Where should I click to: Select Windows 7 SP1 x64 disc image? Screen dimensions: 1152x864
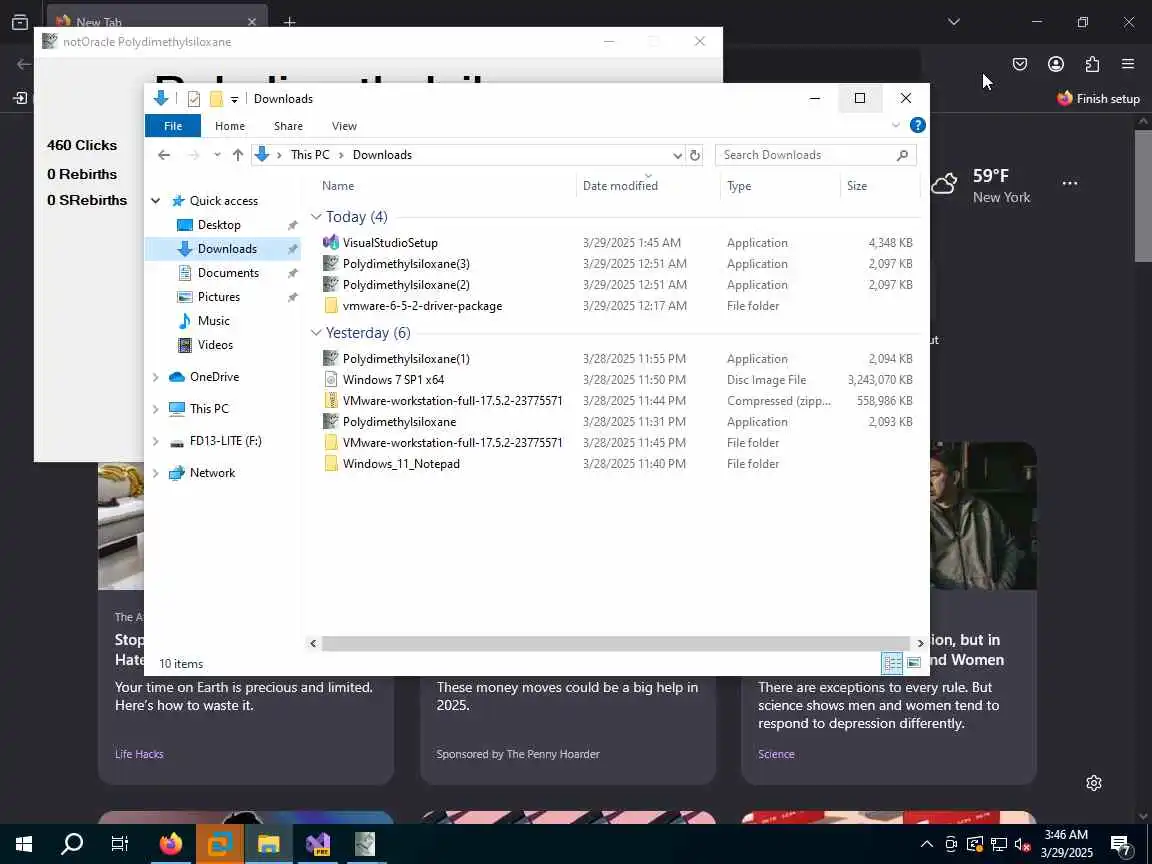393,380
